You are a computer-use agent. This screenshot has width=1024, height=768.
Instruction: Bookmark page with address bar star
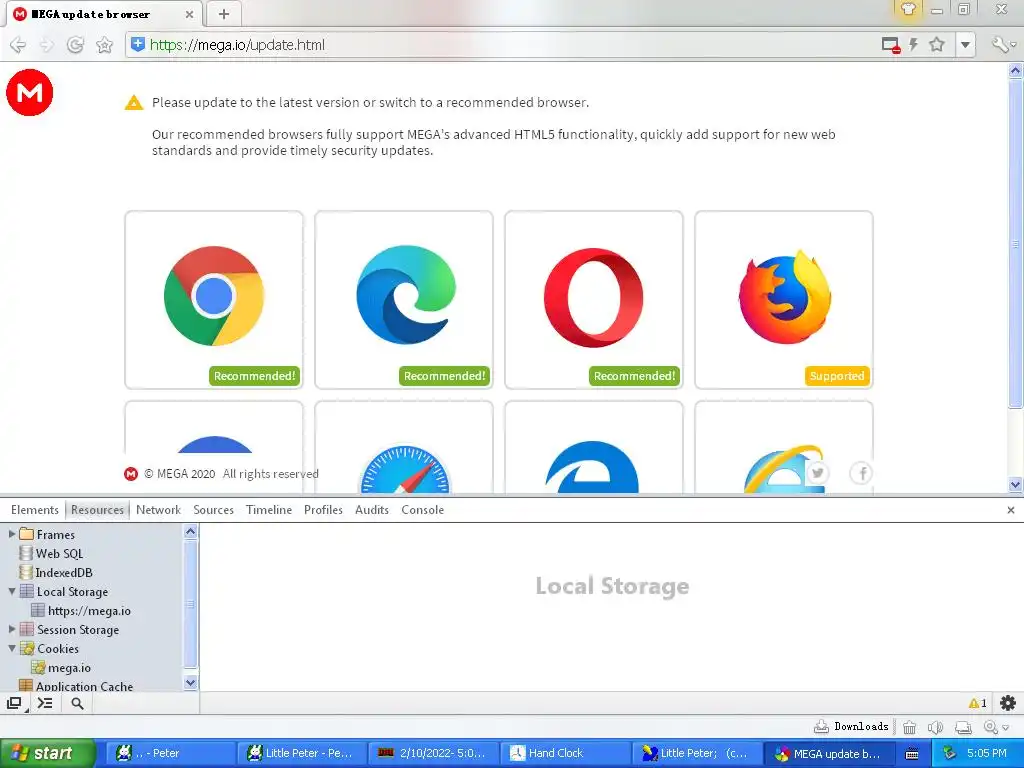937,44
